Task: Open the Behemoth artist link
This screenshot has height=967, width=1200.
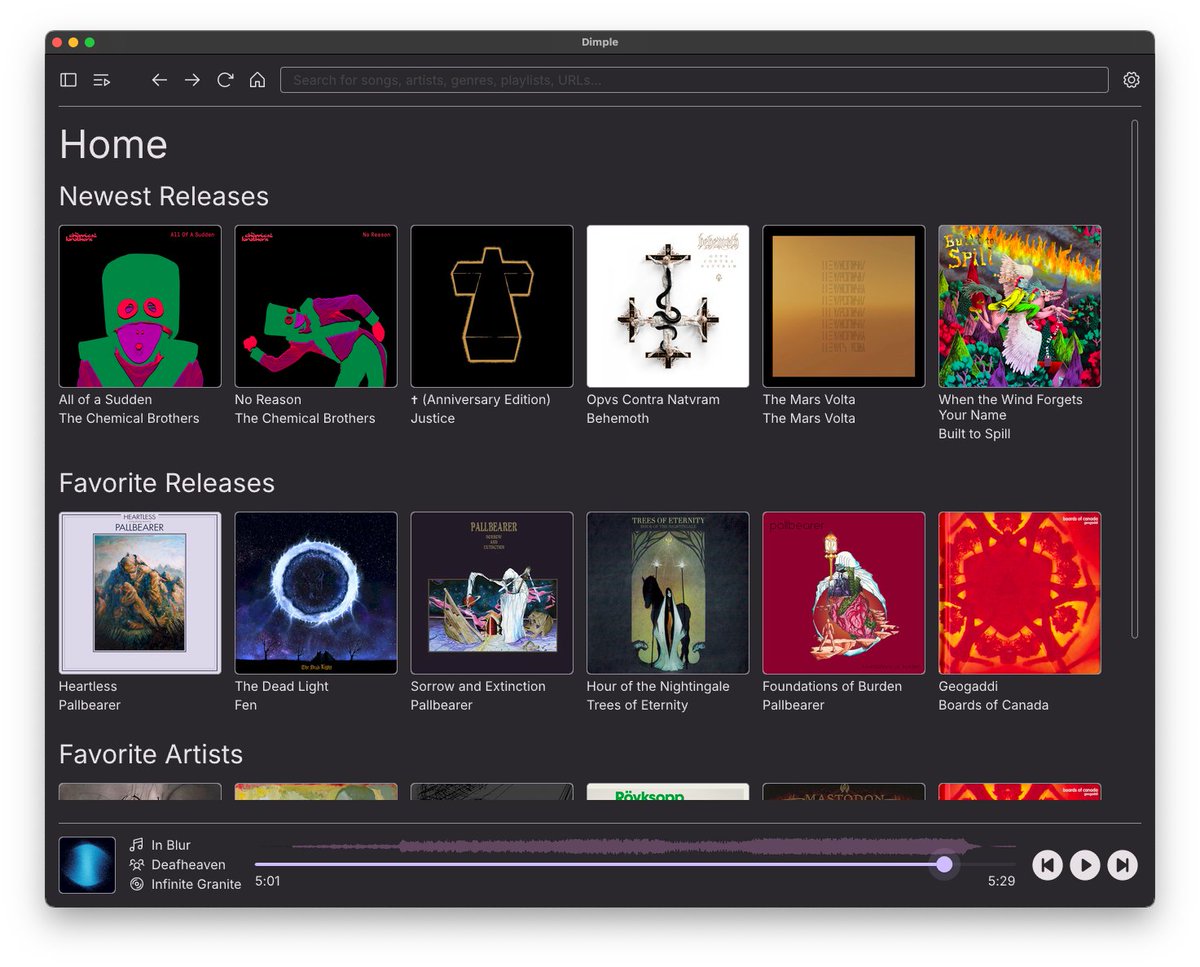Action: tap(618, 418)
